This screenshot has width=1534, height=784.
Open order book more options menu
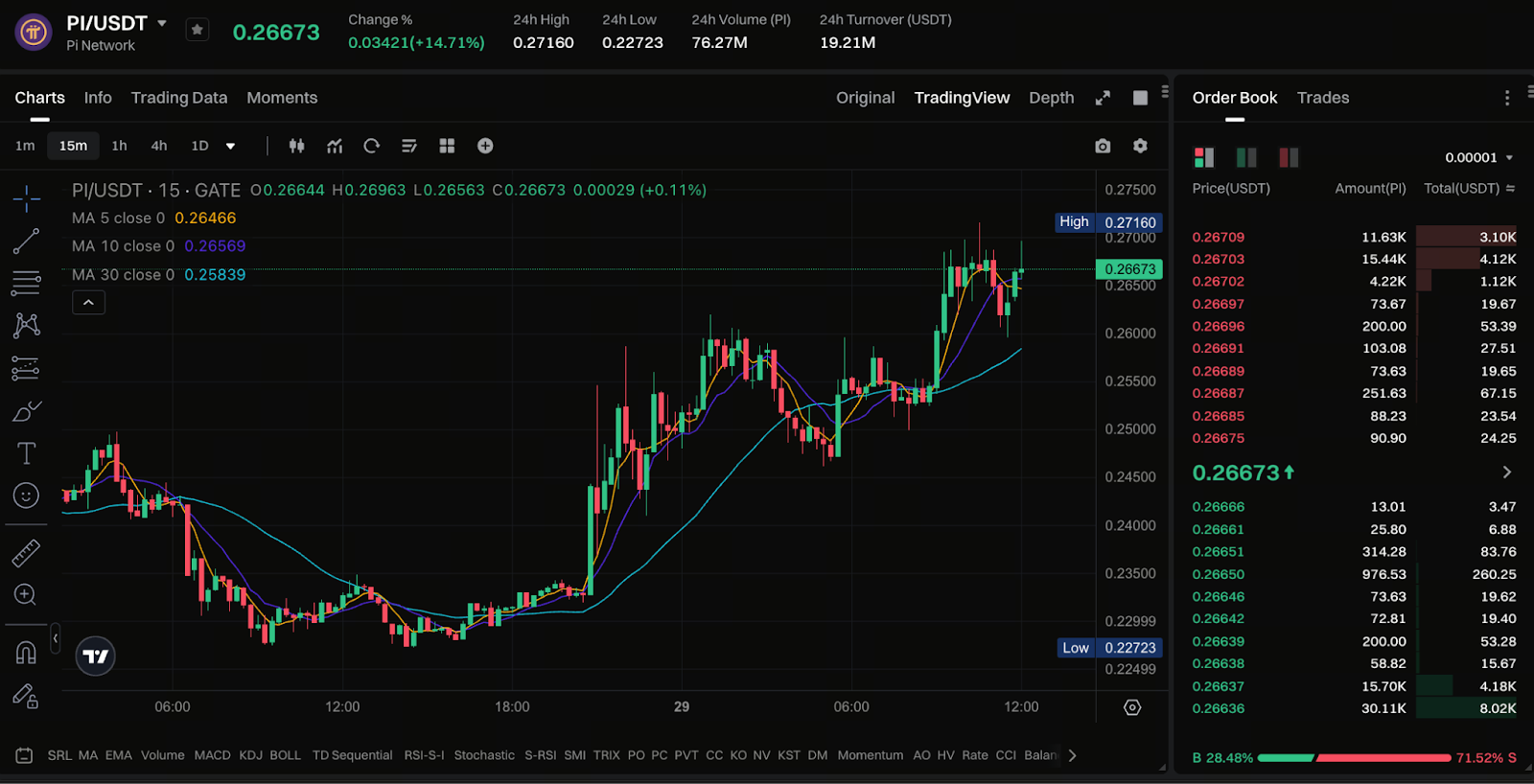tap(1507, 98)
